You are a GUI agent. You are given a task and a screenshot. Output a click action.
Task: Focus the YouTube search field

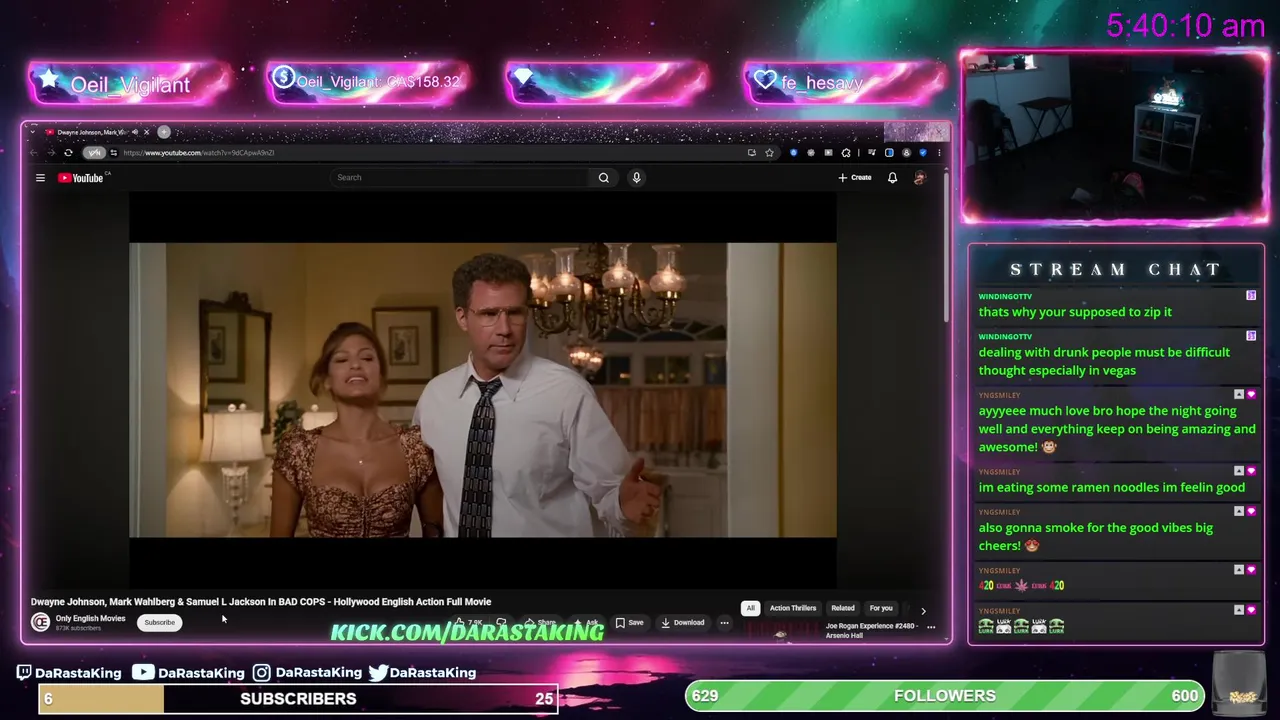(460, 177)
